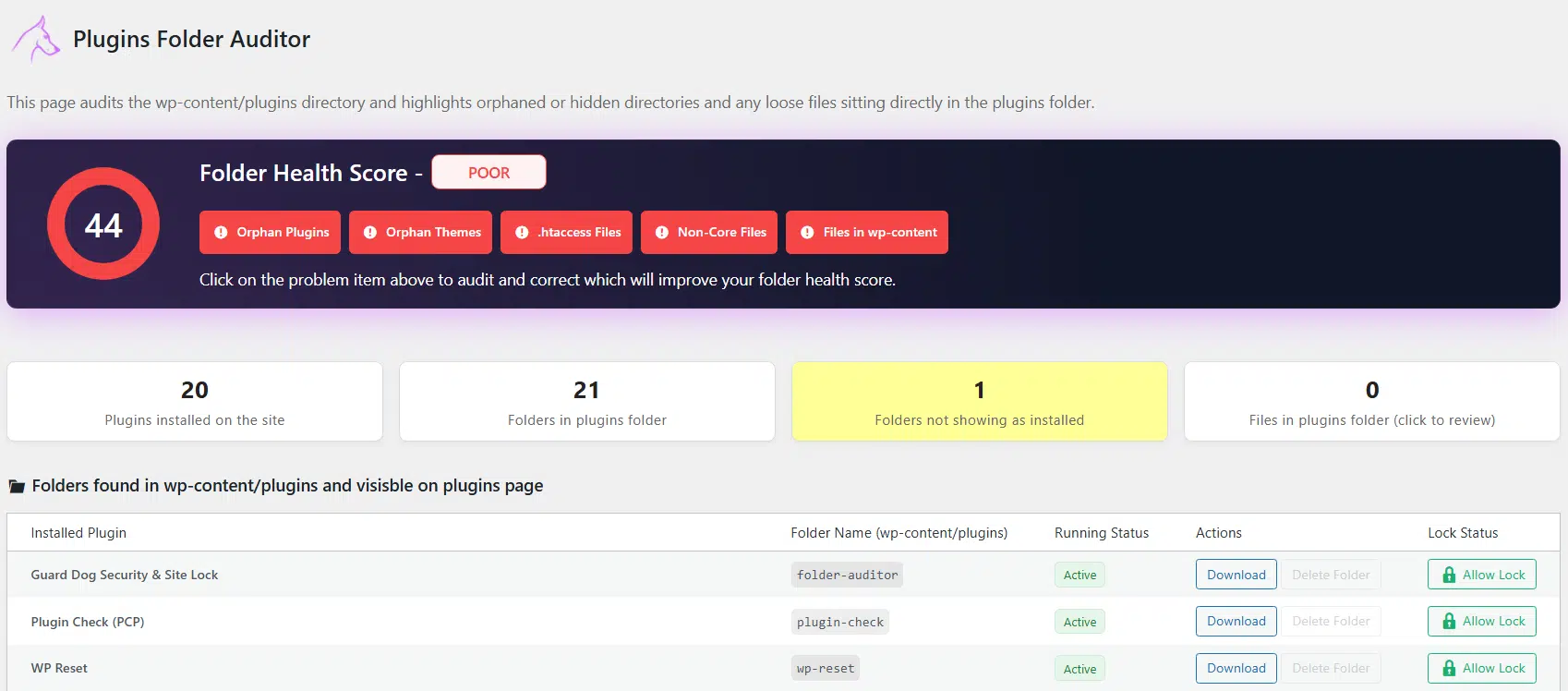Toggle Allow Lock for WP Reset

point(1481,669)
